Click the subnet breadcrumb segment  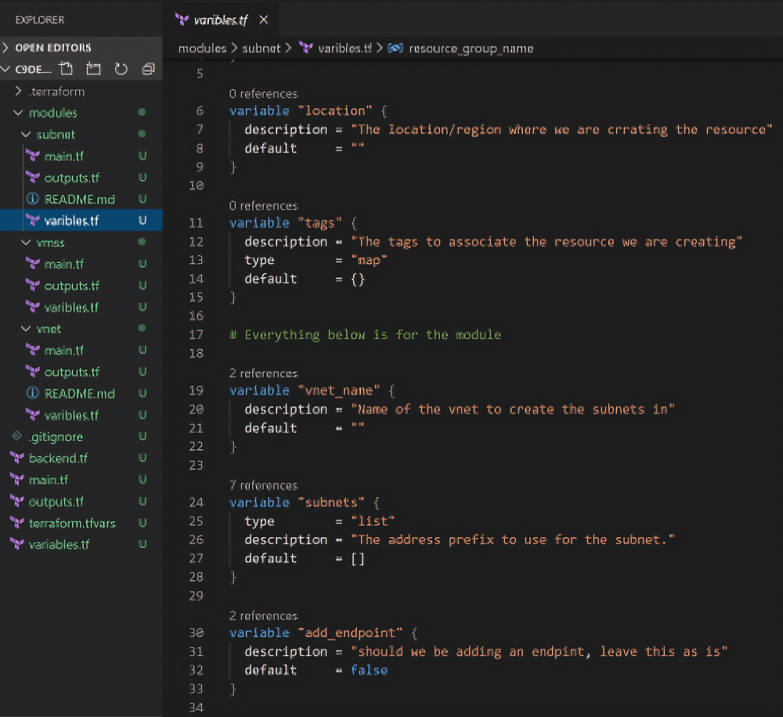261,48
